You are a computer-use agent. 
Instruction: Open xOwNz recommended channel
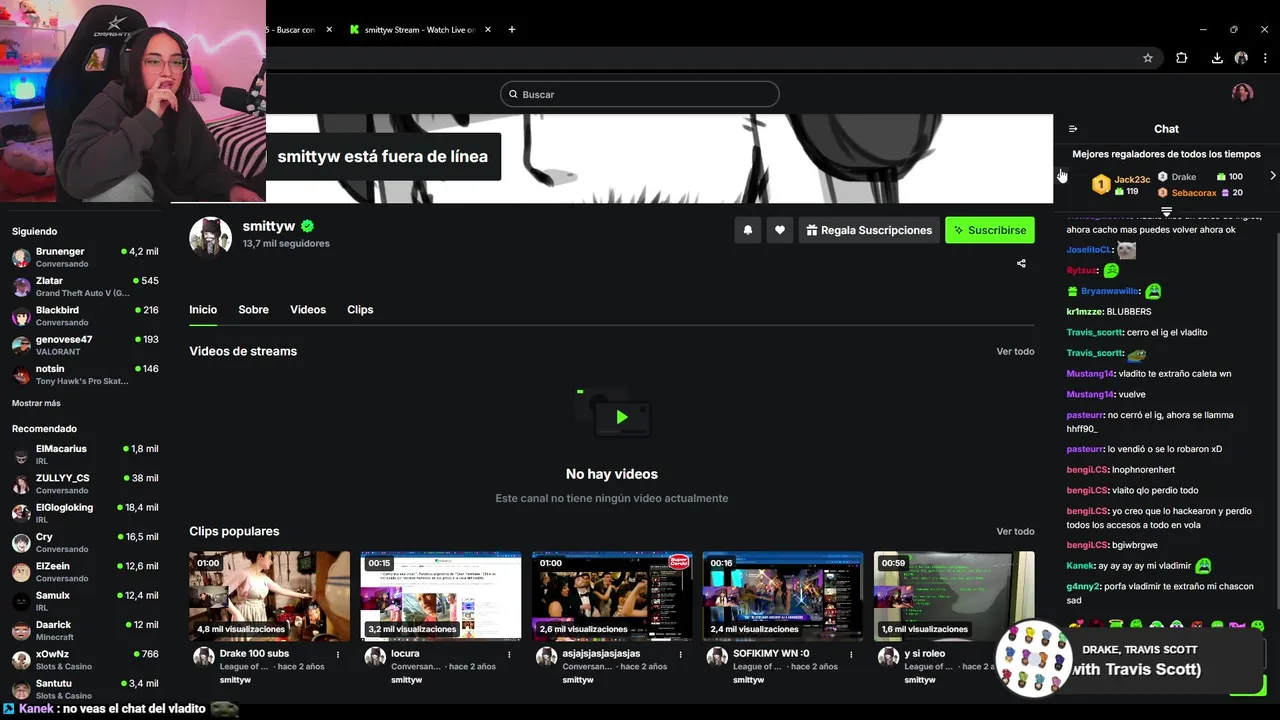pos(85,660)
